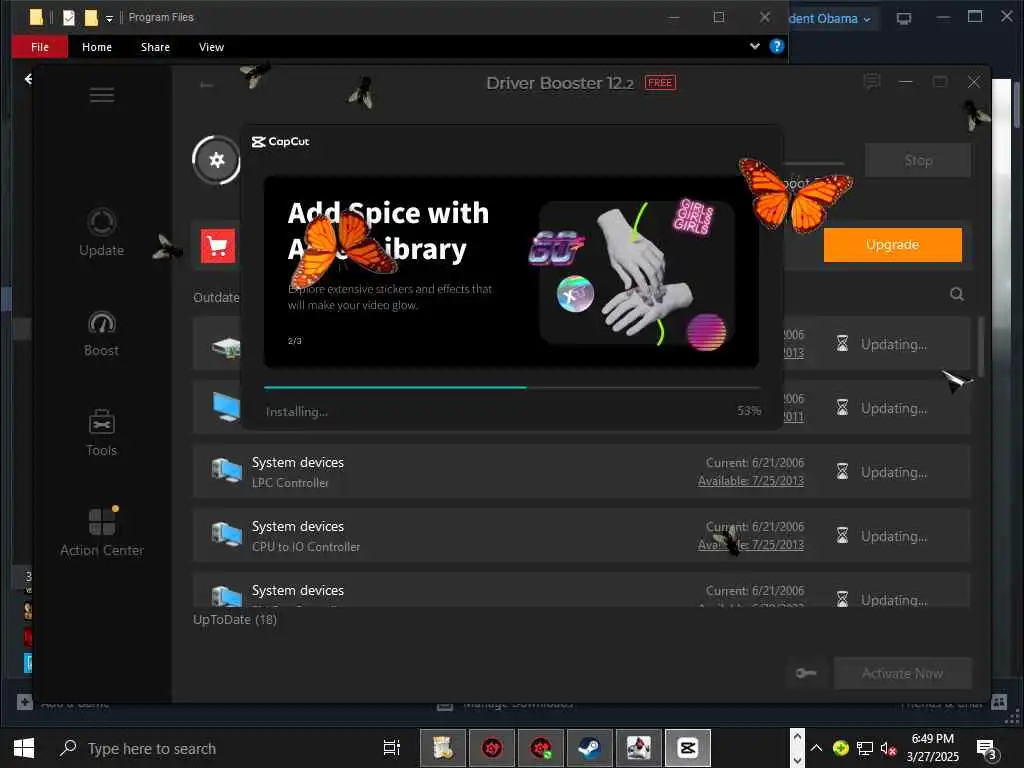This screenshot has width=1024, height=768.
Task: Click the CapCut logo in installer
Action: (281, 142)
